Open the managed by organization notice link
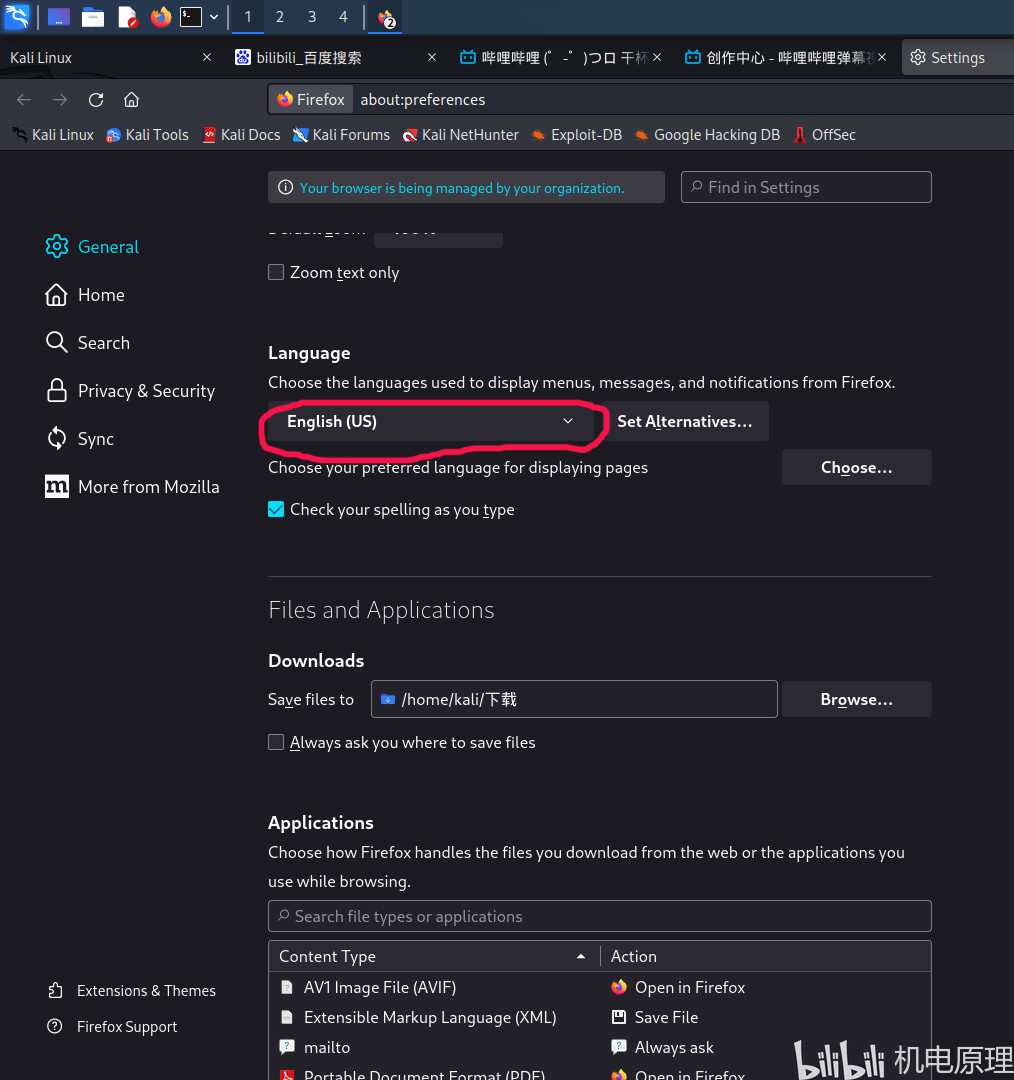Viewport: 1014px width, 1080px height. [x=462, y=188]
